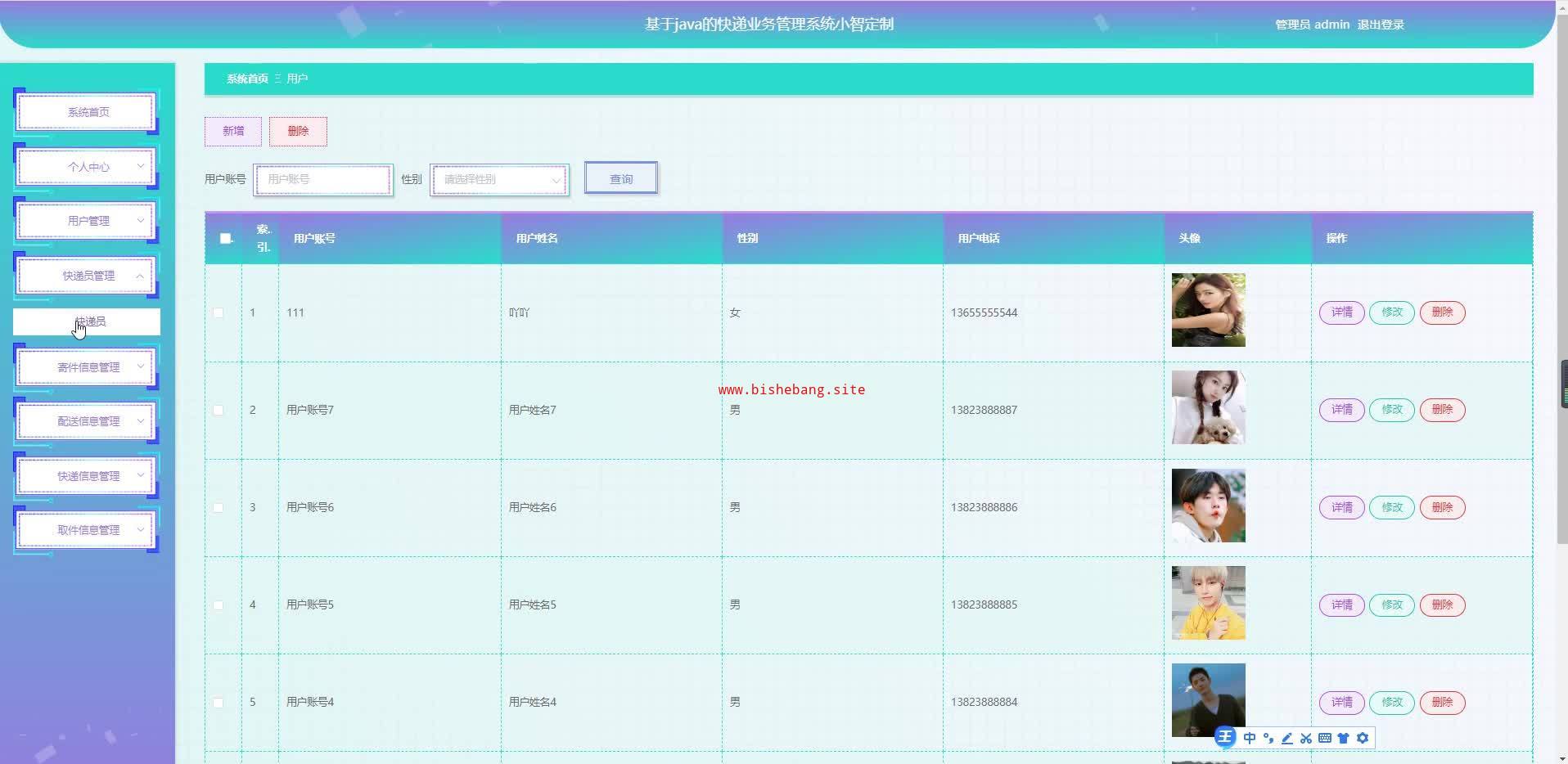
Task: Switch punctuation mode in the input method bar
Action: point(1268,738)
